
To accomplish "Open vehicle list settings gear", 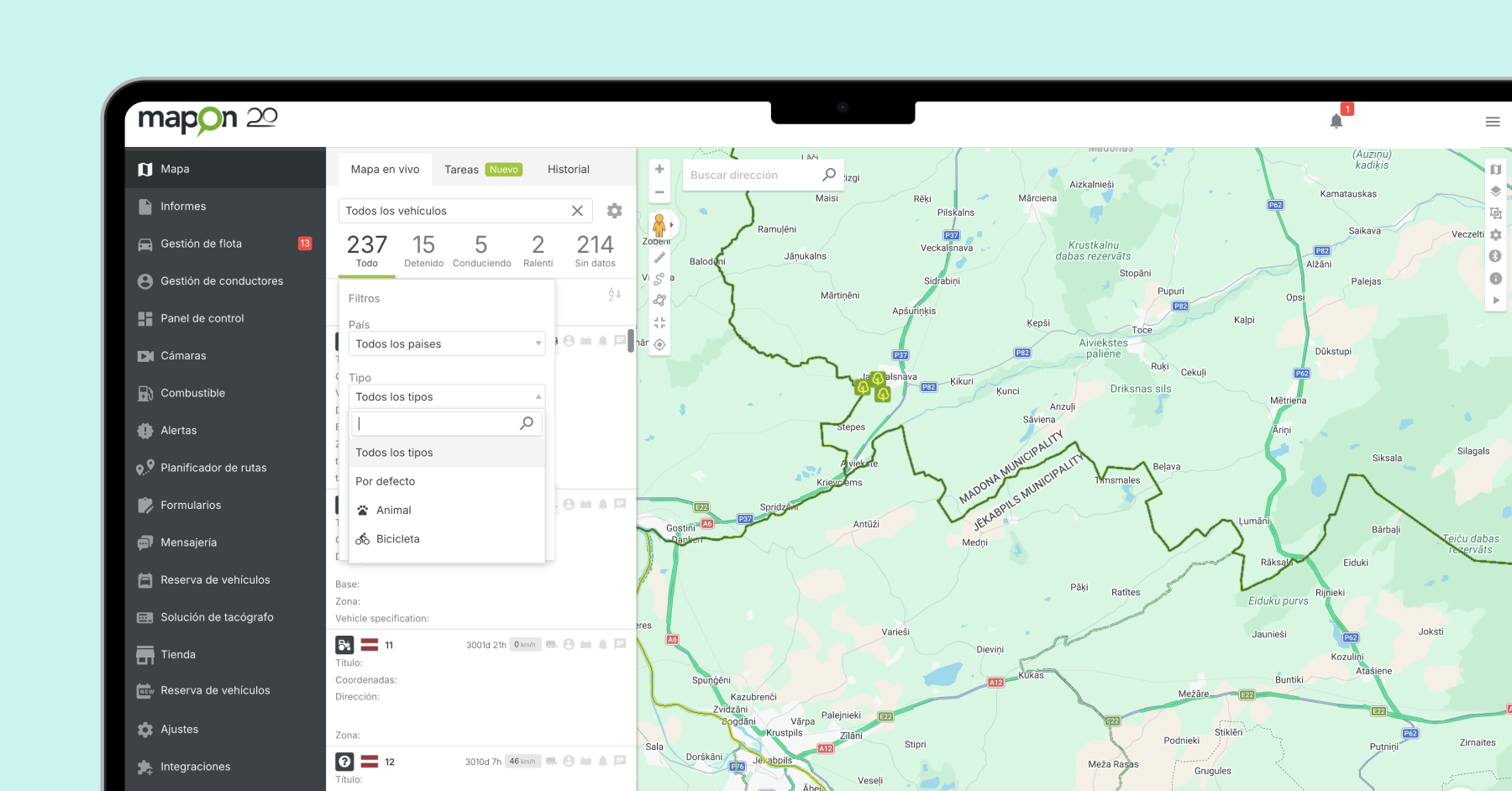I will [615, 211].
